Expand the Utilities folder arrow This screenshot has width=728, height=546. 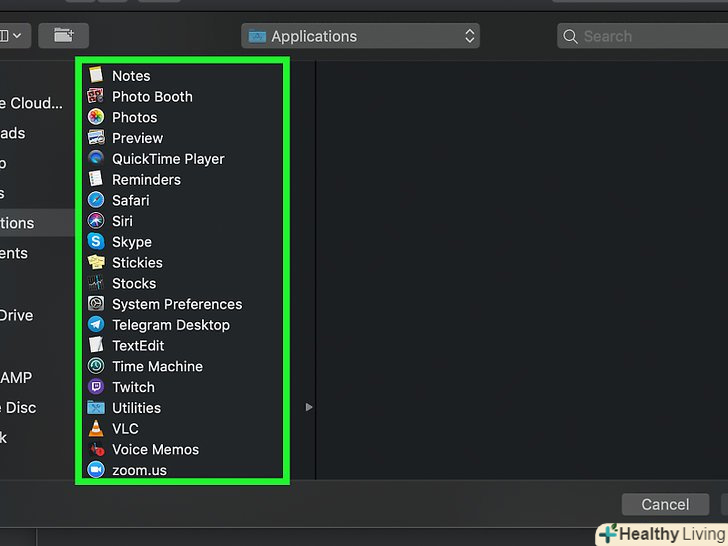(309, 407)
